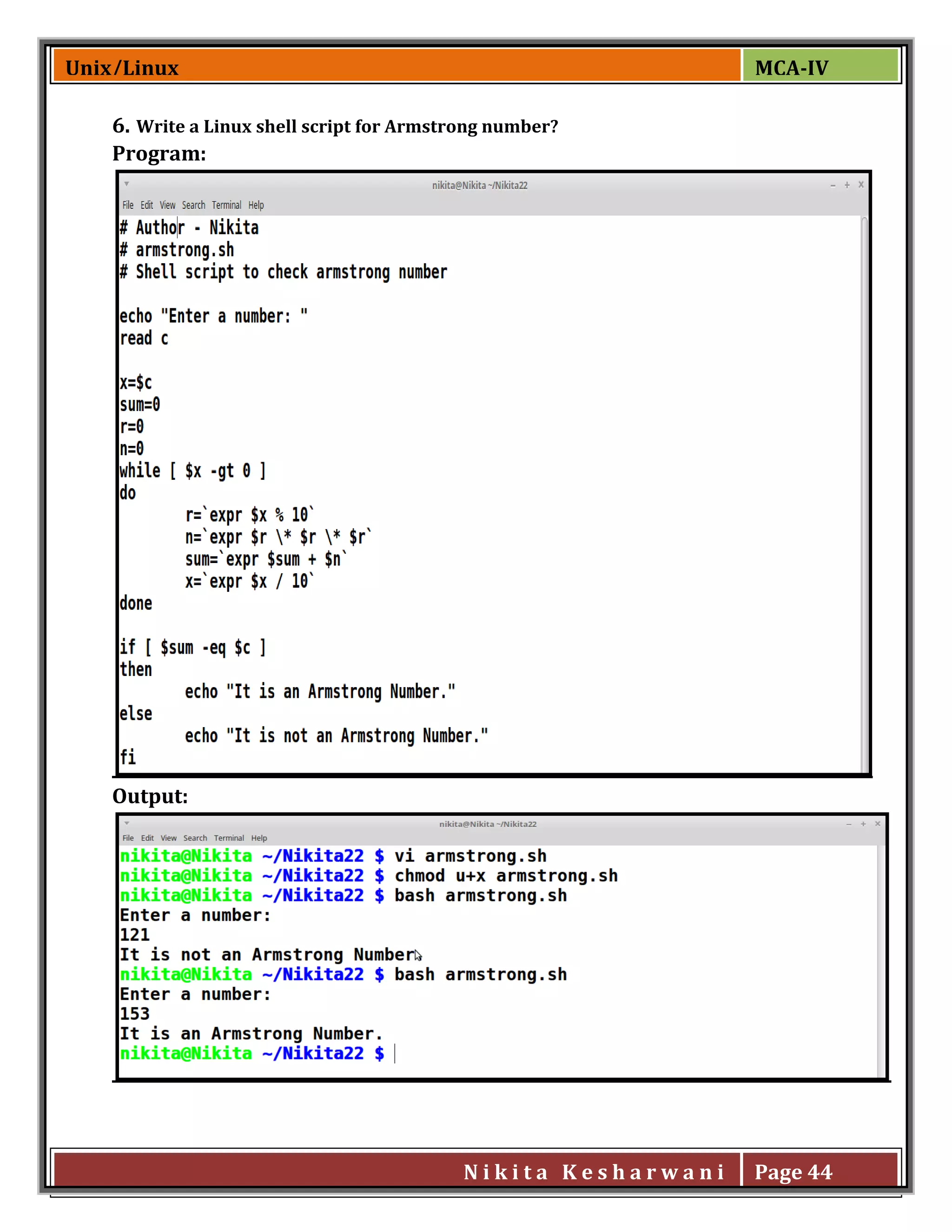Click the 'sum=0' line

coord(140,404)
